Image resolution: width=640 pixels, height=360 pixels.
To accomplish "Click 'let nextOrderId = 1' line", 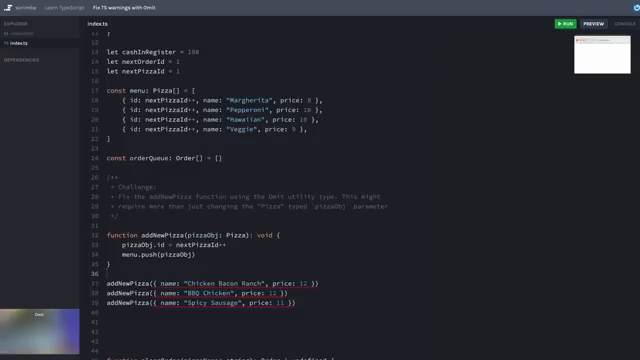I will 143,62.
